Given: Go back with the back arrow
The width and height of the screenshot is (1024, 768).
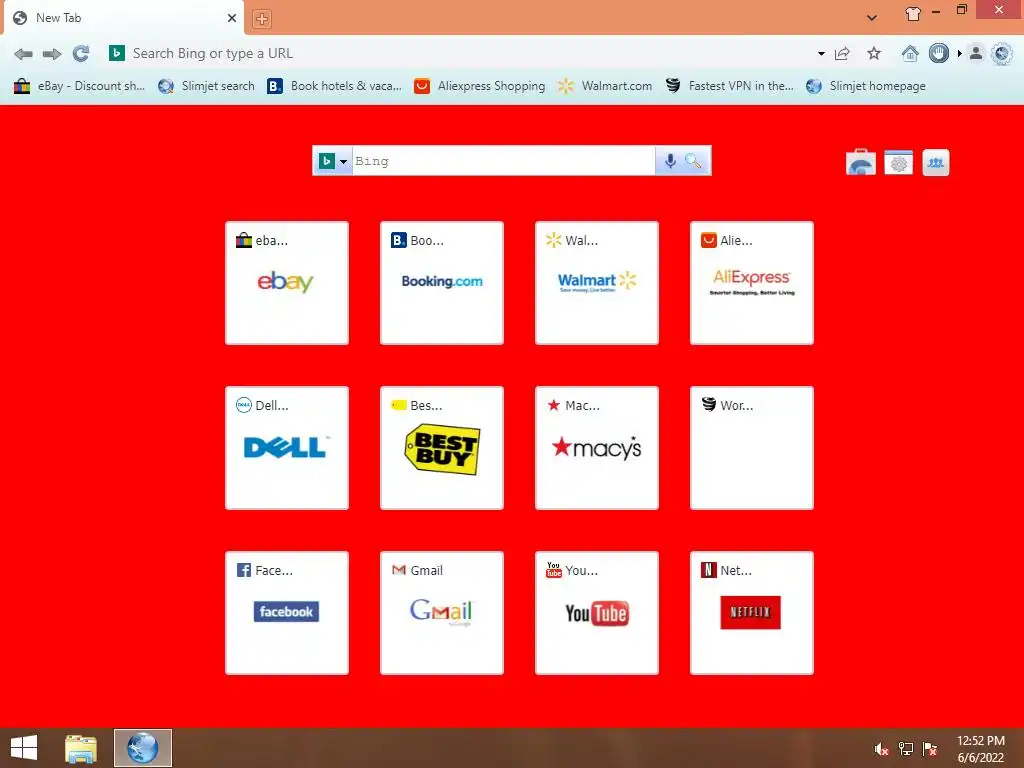Looking at the screenshot, I should tap(23, 54).
